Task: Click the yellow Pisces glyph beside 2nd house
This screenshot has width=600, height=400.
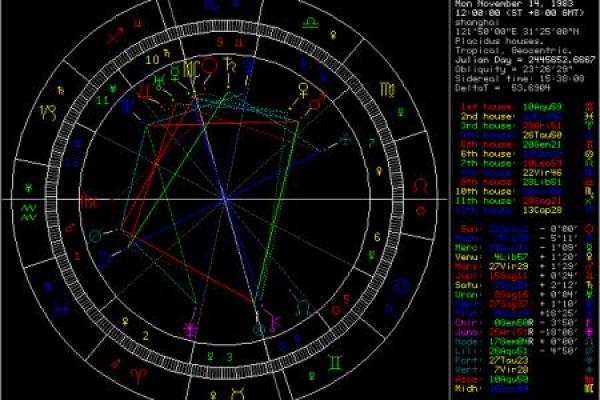Action: pos(589,116)
